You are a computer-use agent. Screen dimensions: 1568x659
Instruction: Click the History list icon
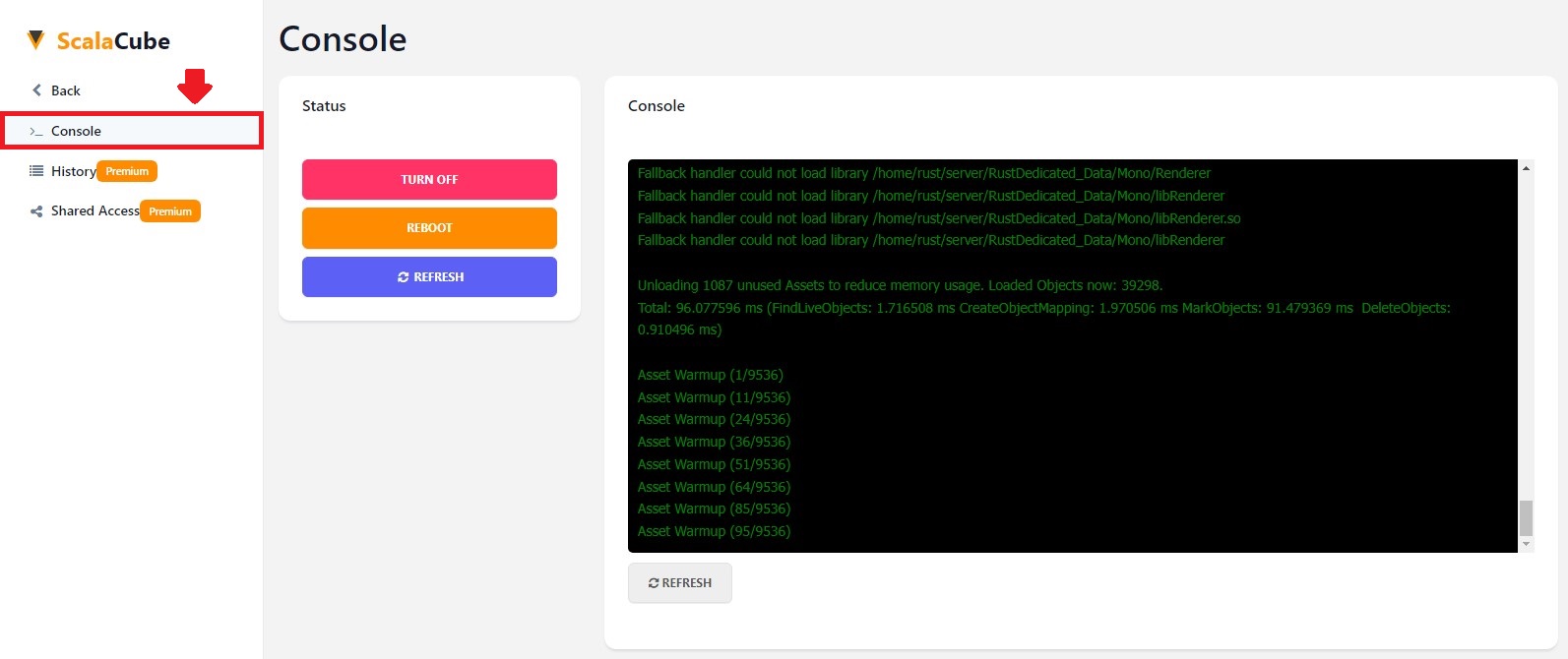pyautogui.click(x=35, y=170)
